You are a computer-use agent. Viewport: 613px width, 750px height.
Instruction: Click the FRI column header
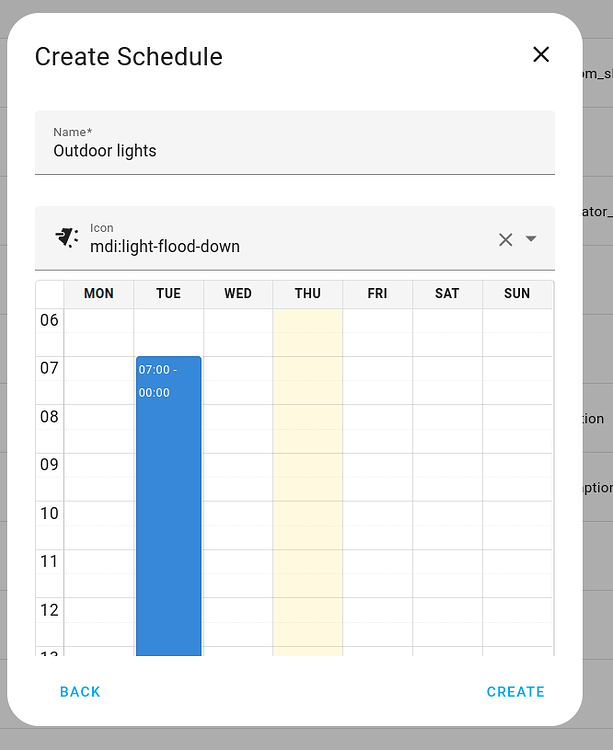click(x=377, y=294)
